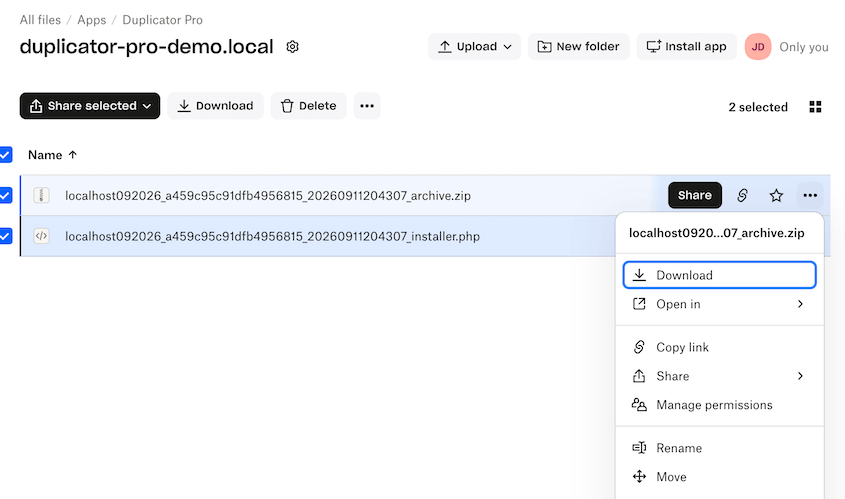This screenshot has width=845, height=499.
Task: Click the installer.php file name
Action: (x=272, y=237)
